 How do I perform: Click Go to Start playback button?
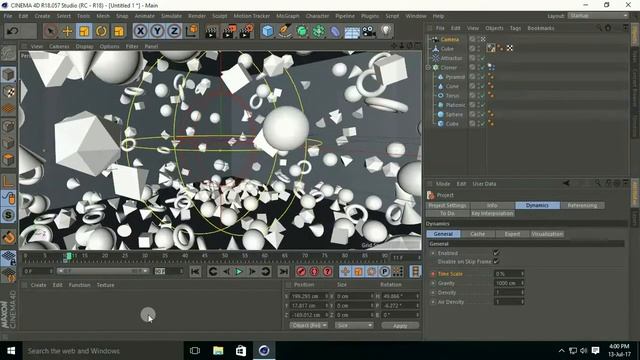[x=196, y=271]
